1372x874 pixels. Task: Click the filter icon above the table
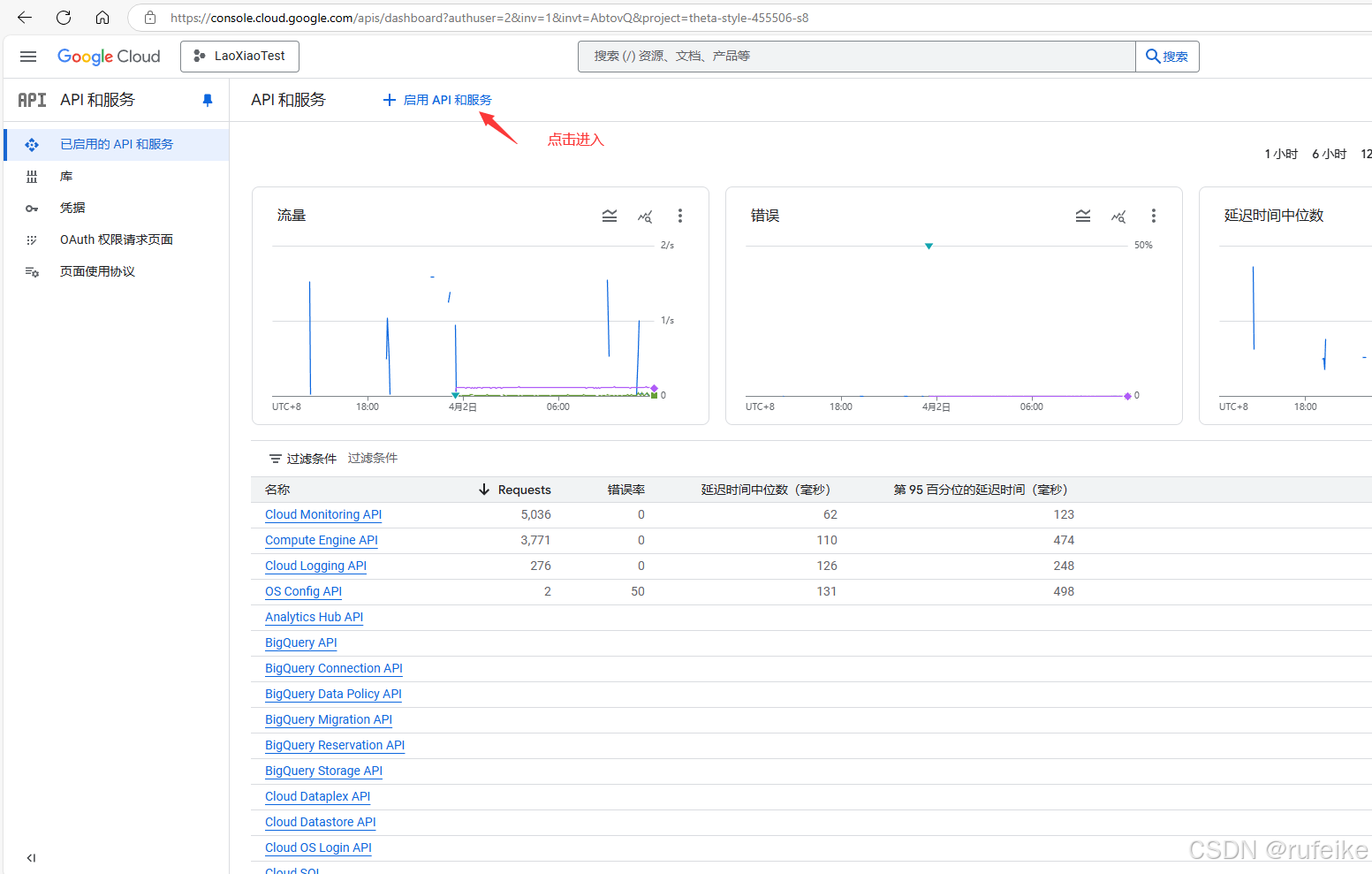276,459
